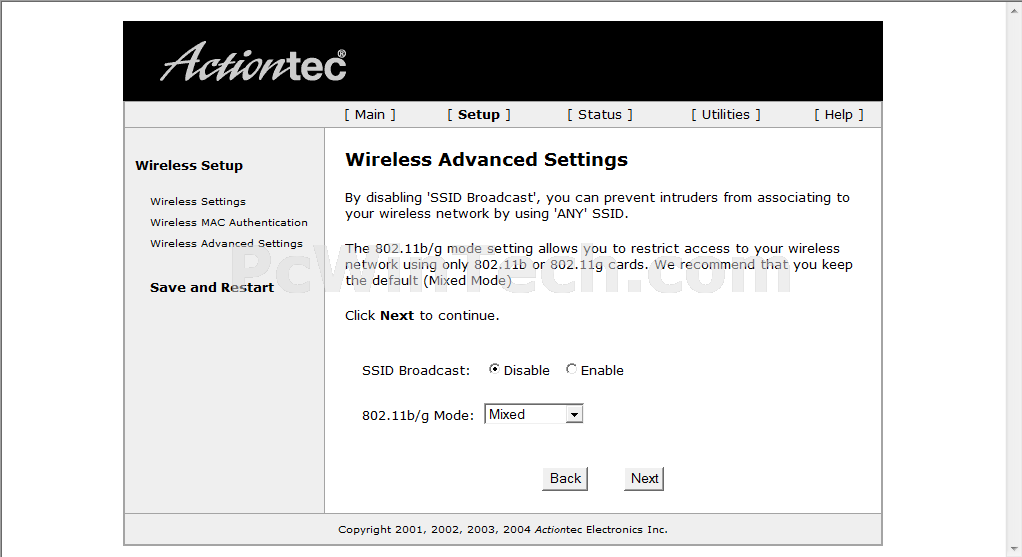The height and width of the screenshot is (557, 1022).
Task: Click the 802.11b/g Mode label
Action: pos(418,416)
